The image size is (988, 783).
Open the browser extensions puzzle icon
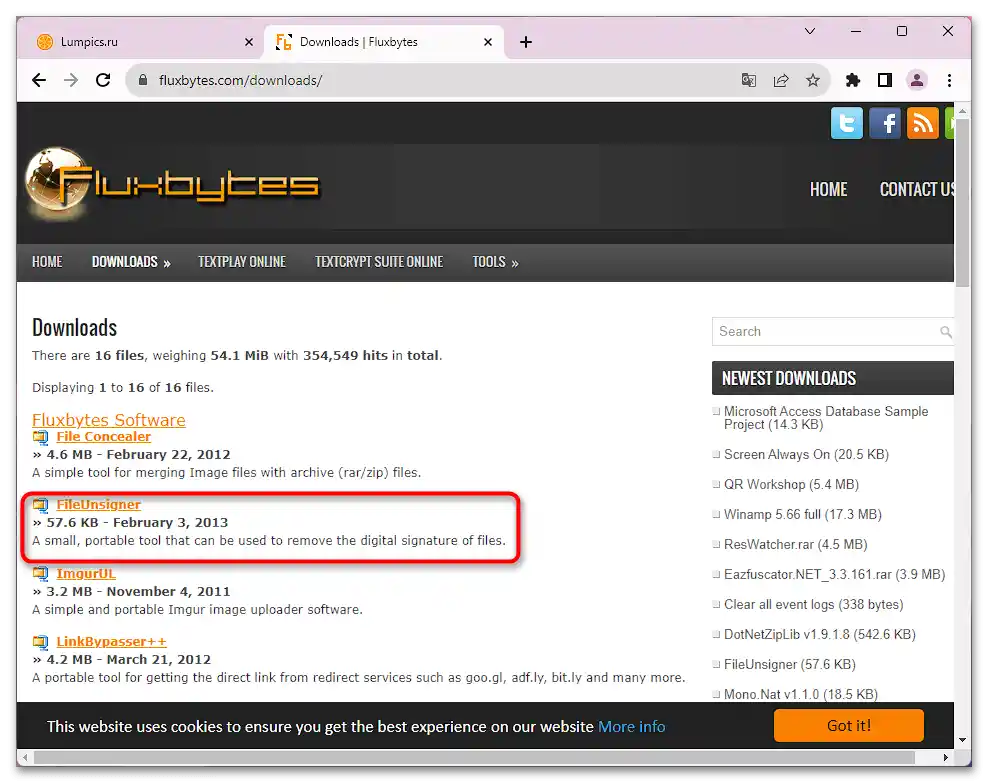[x=853, y=80]
